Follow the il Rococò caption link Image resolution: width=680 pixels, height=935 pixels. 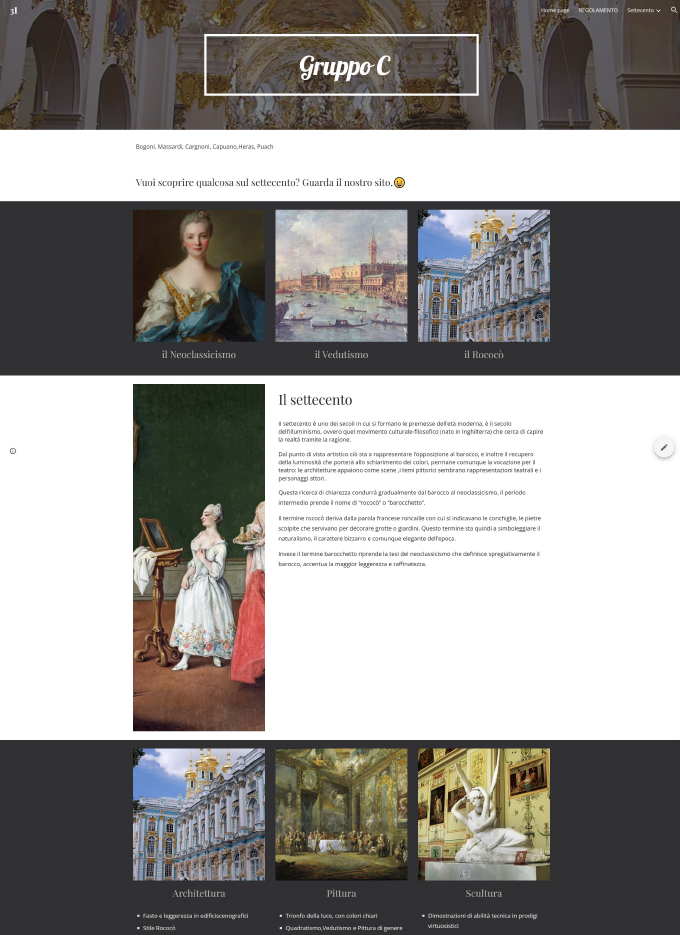click(x=484, y=354)
